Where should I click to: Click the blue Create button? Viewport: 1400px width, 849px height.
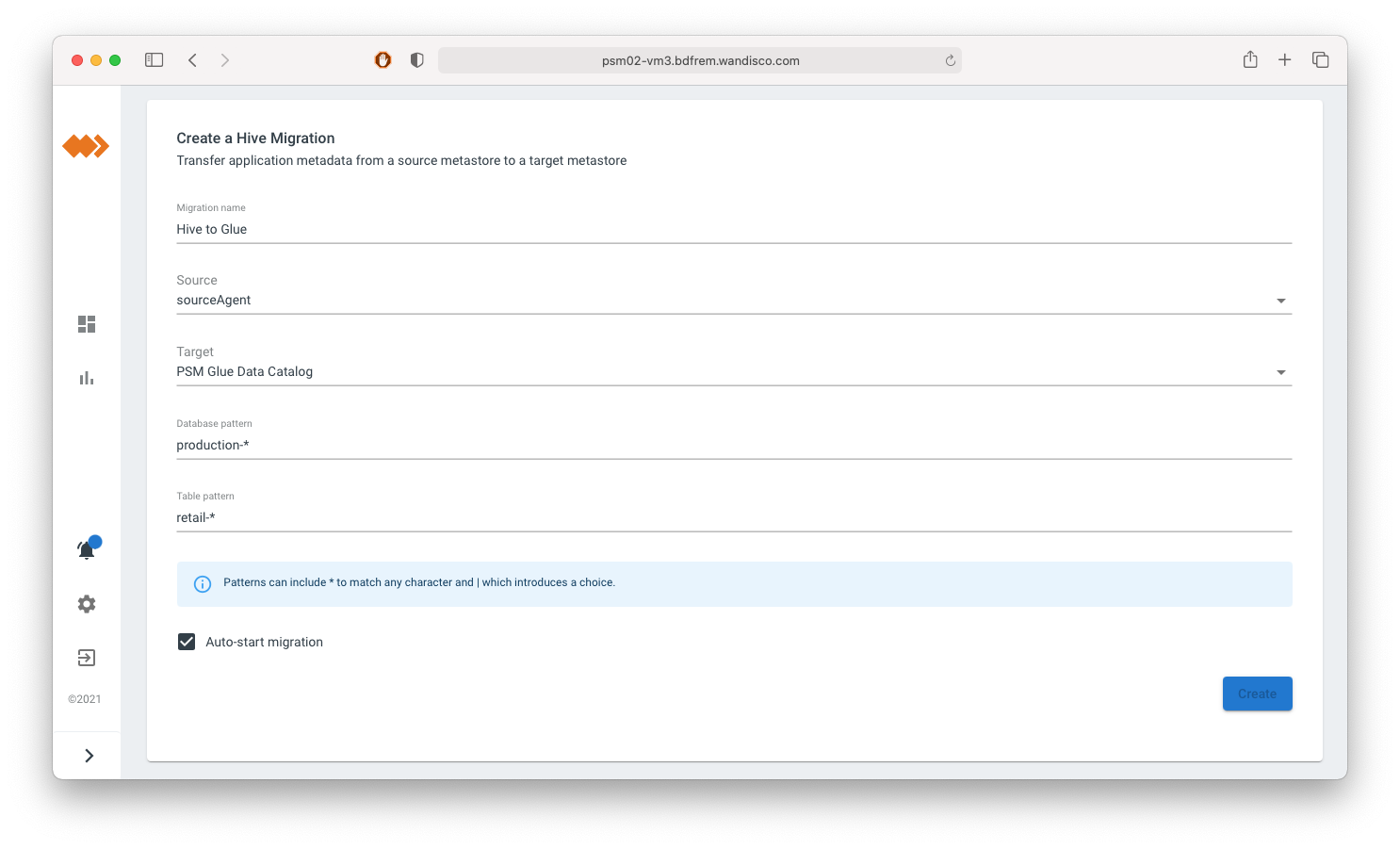click(1257, 694)
